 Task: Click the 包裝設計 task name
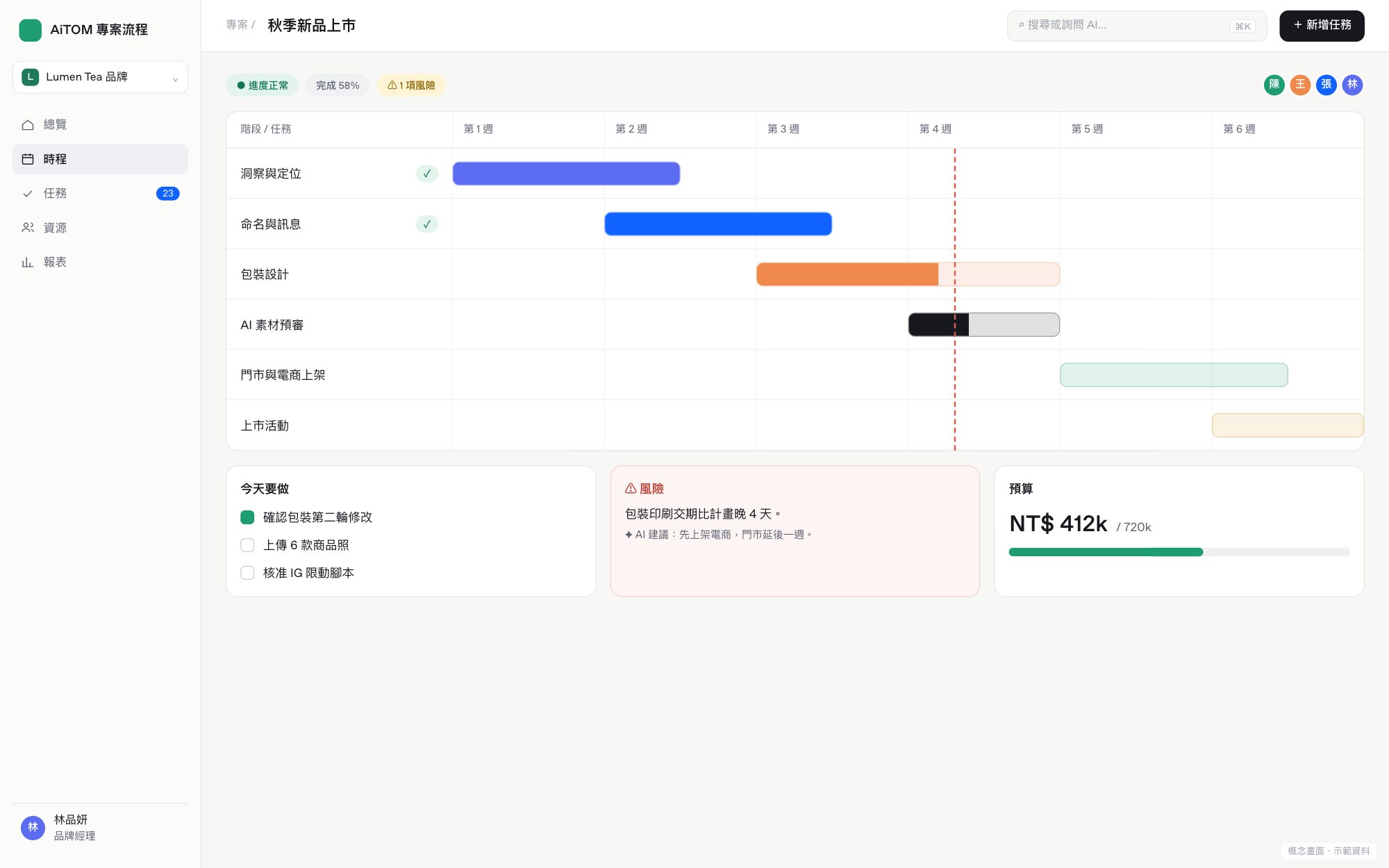click(x=265, y=274)
